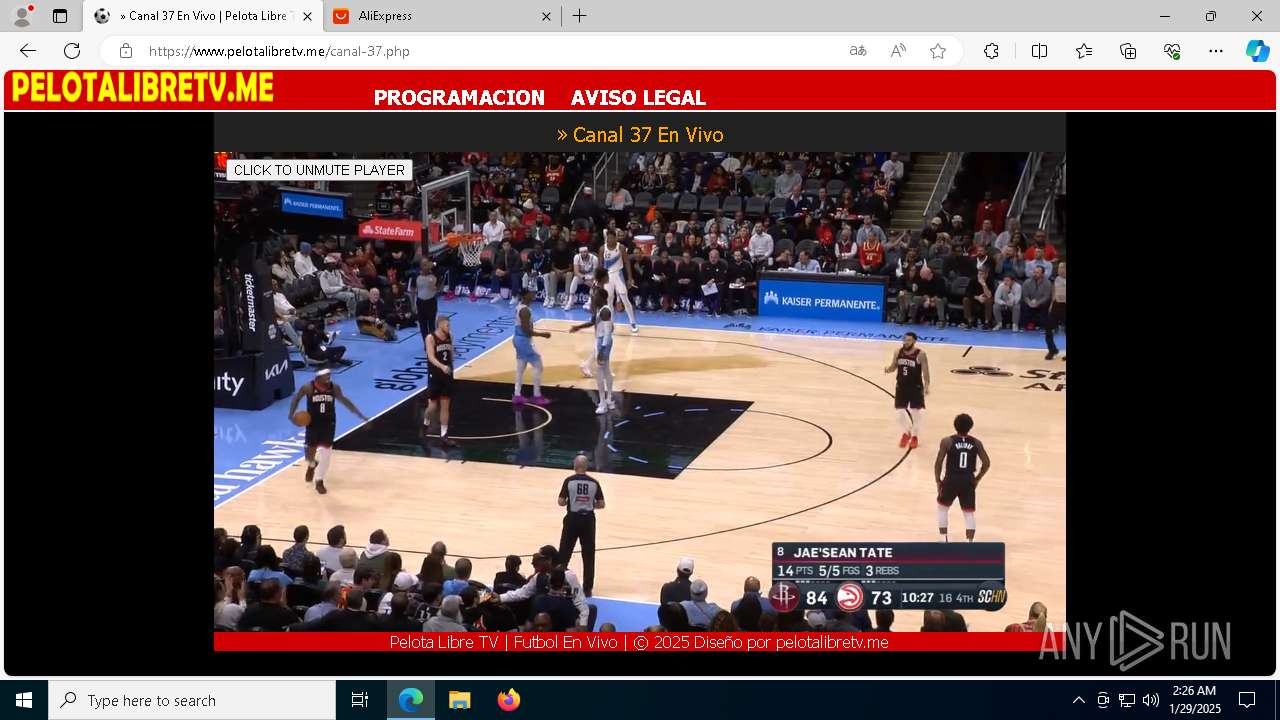Open the clock showing 2:26 AM

[1194, 700]
